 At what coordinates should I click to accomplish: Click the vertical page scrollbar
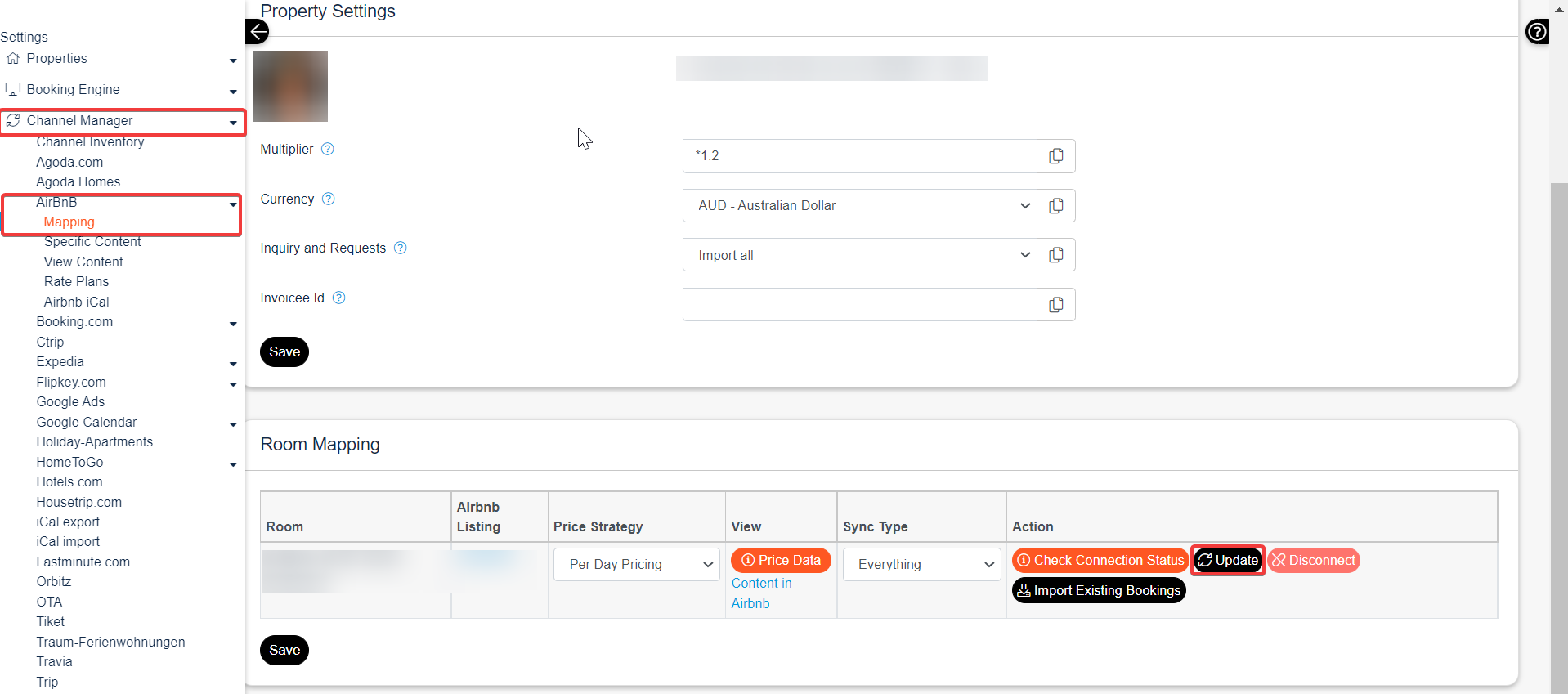[x=1559, y=437]
